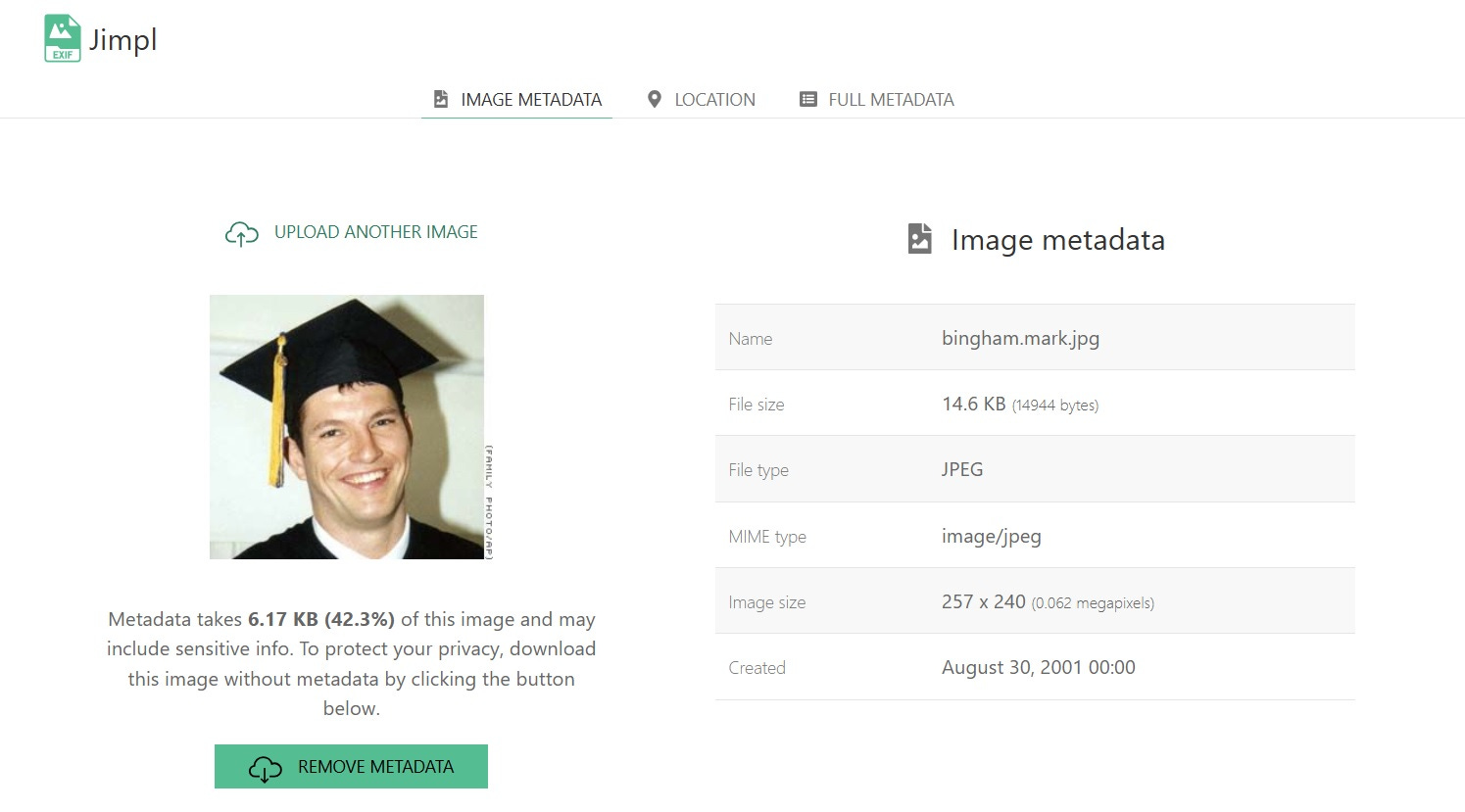Click the 'Image size' row label
The height and width of the screenshot is (812, 1465).
(x=767, y=602)
